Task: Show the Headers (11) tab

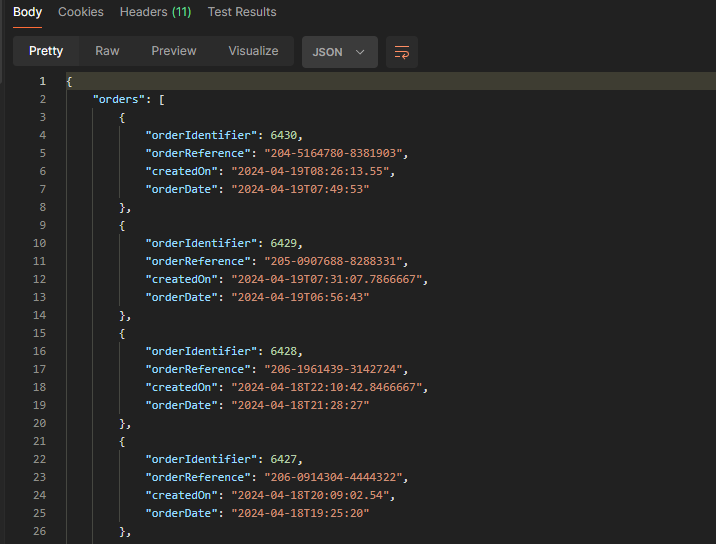Action: pyautogui.click(x=155, y=12)
